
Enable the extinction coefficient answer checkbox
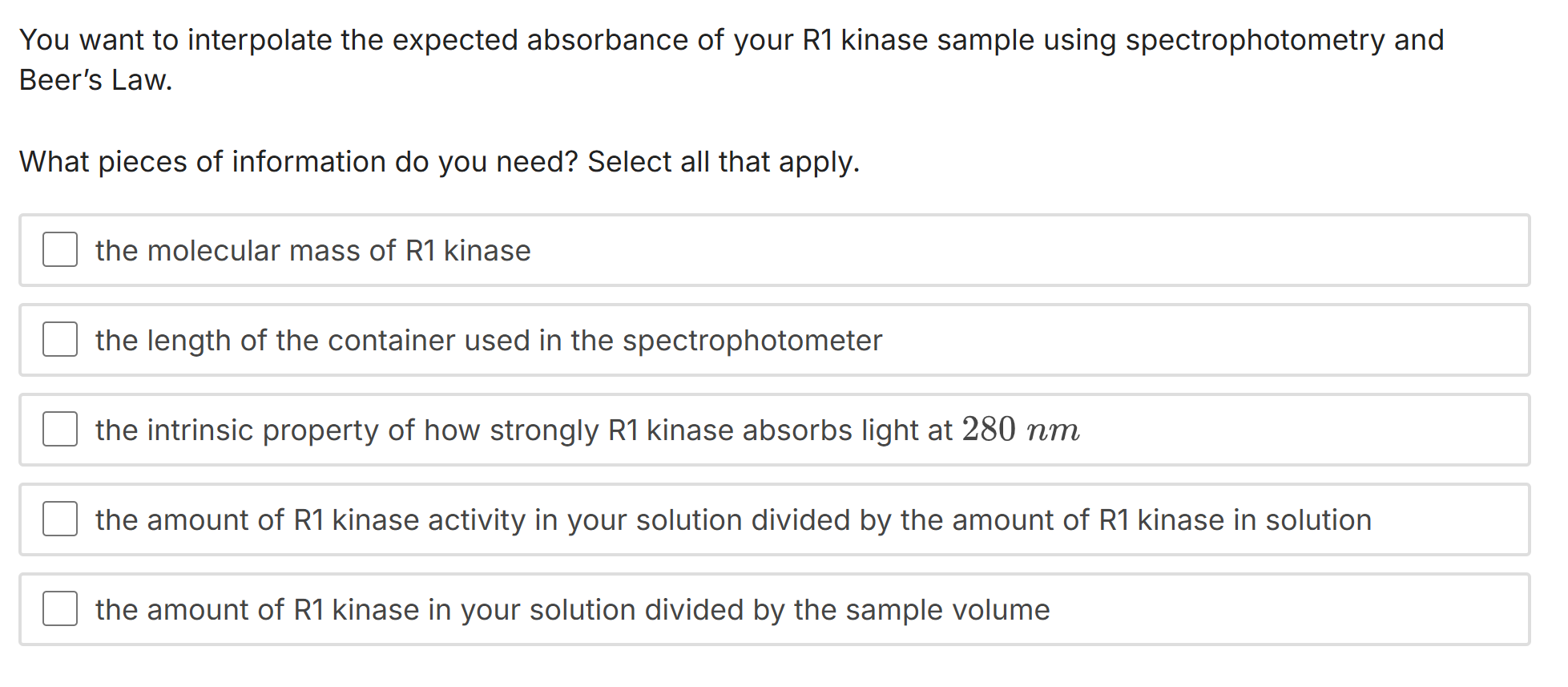(x=59, y=430)
